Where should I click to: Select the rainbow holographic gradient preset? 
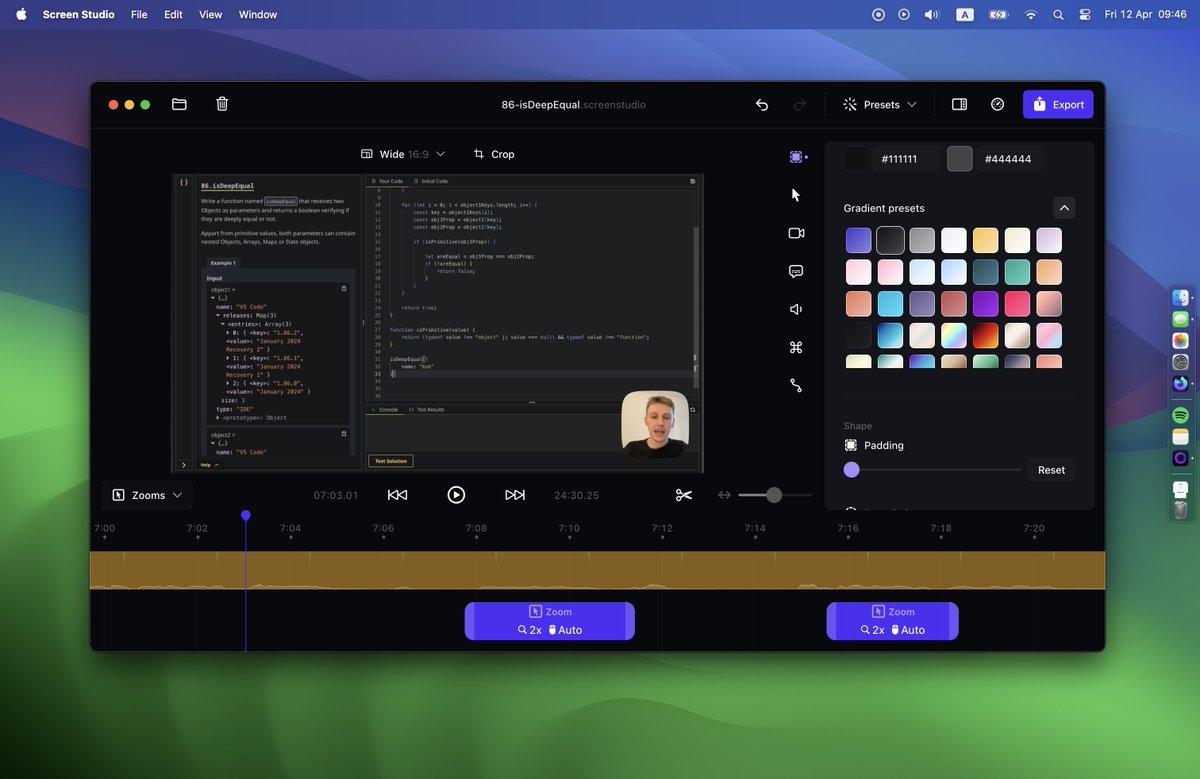[954, 335]
